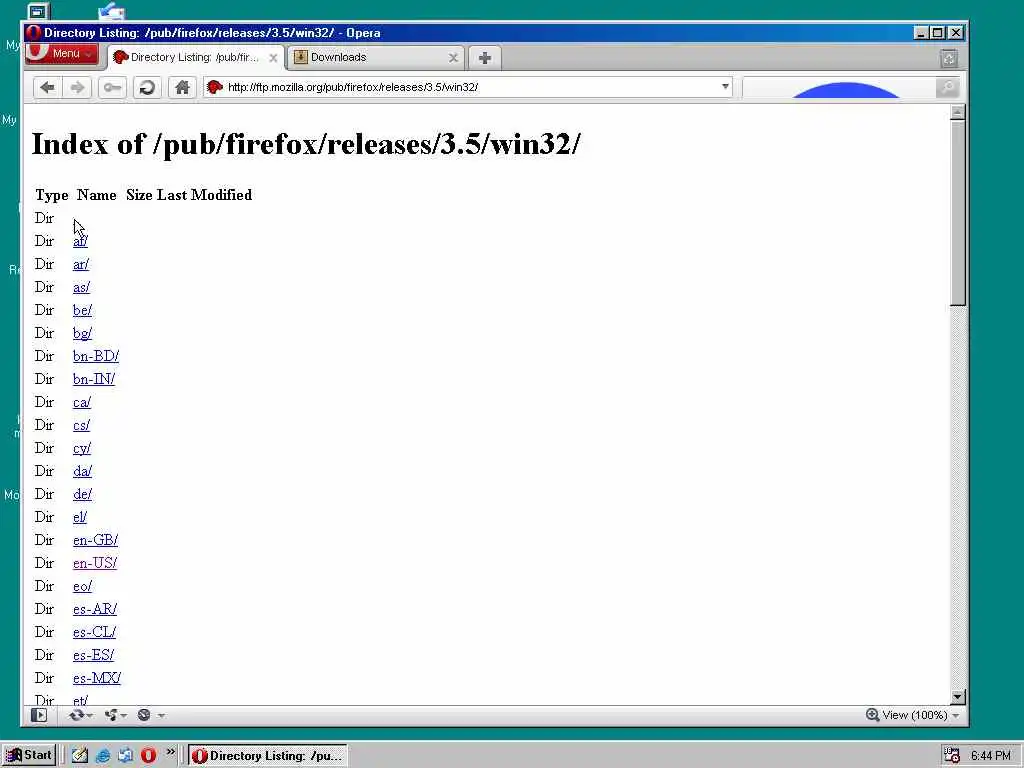Click the wand (key) toolbar button
The image size is (1024, 768).
pos(112,87)
